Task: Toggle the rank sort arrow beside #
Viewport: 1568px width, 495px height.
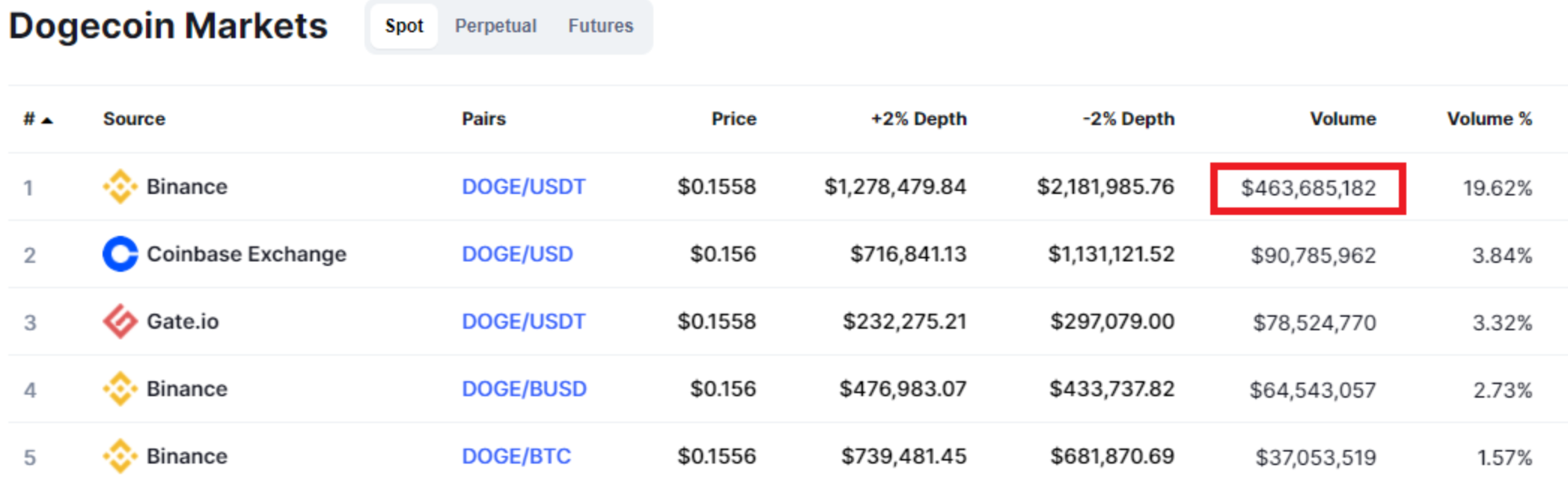Action: tap(47, 120)
